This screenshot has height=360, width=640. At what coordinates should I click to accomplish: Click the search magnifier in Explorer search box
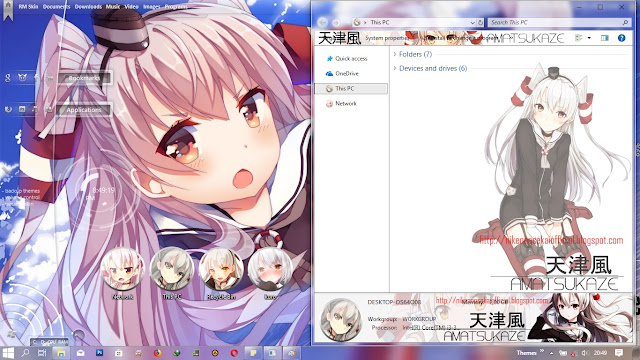tap(625, 22)
